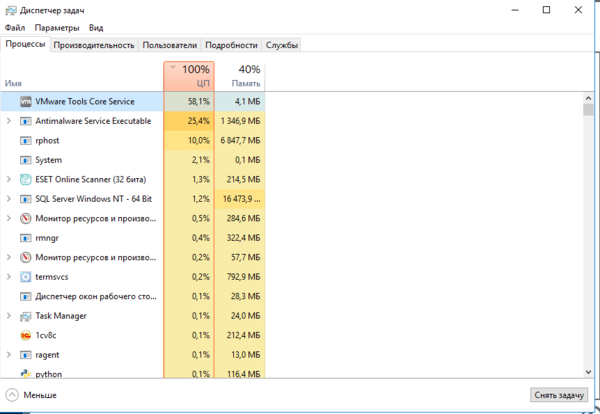600x414 pixels.
Task: Sort processes by ЦП column header
Action: (x=188, y=76)
